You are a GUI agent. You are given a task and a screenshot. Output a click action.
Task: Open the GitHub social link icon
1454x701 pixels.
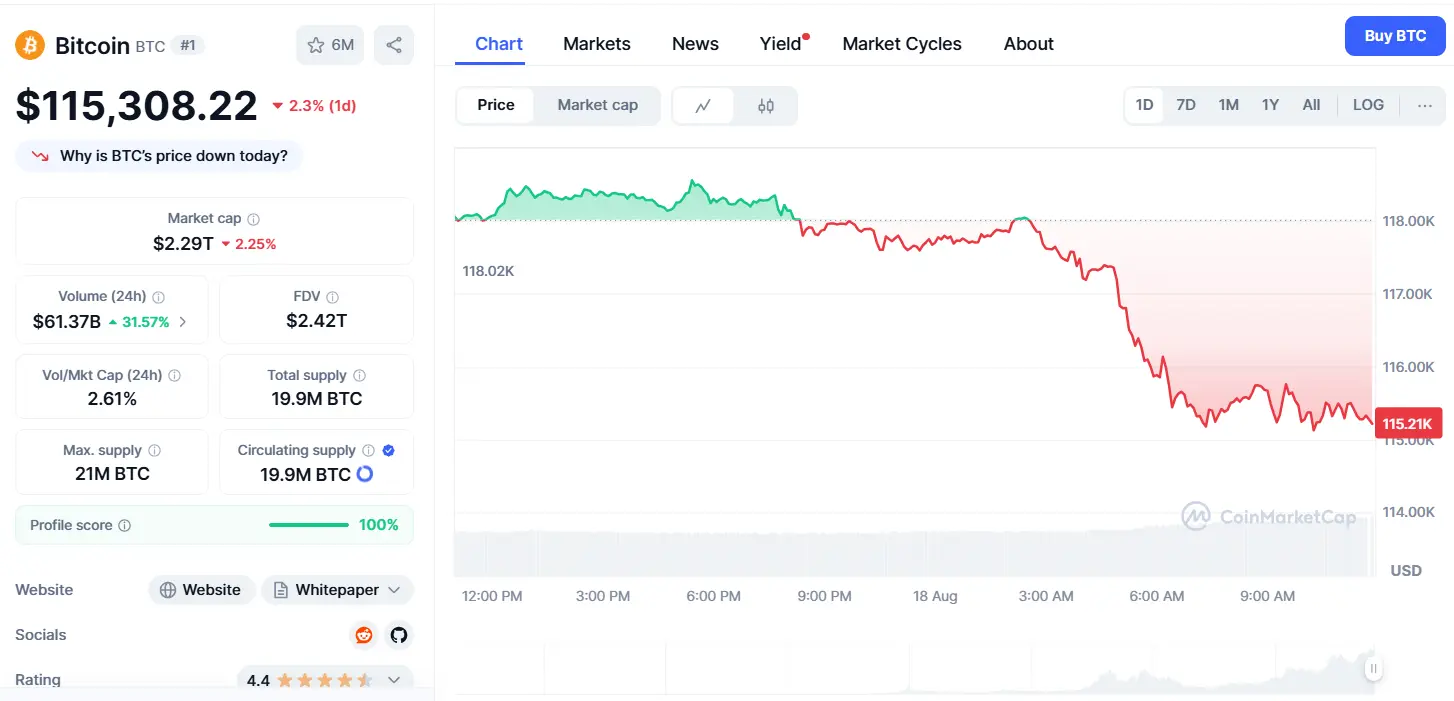(399, 635)
